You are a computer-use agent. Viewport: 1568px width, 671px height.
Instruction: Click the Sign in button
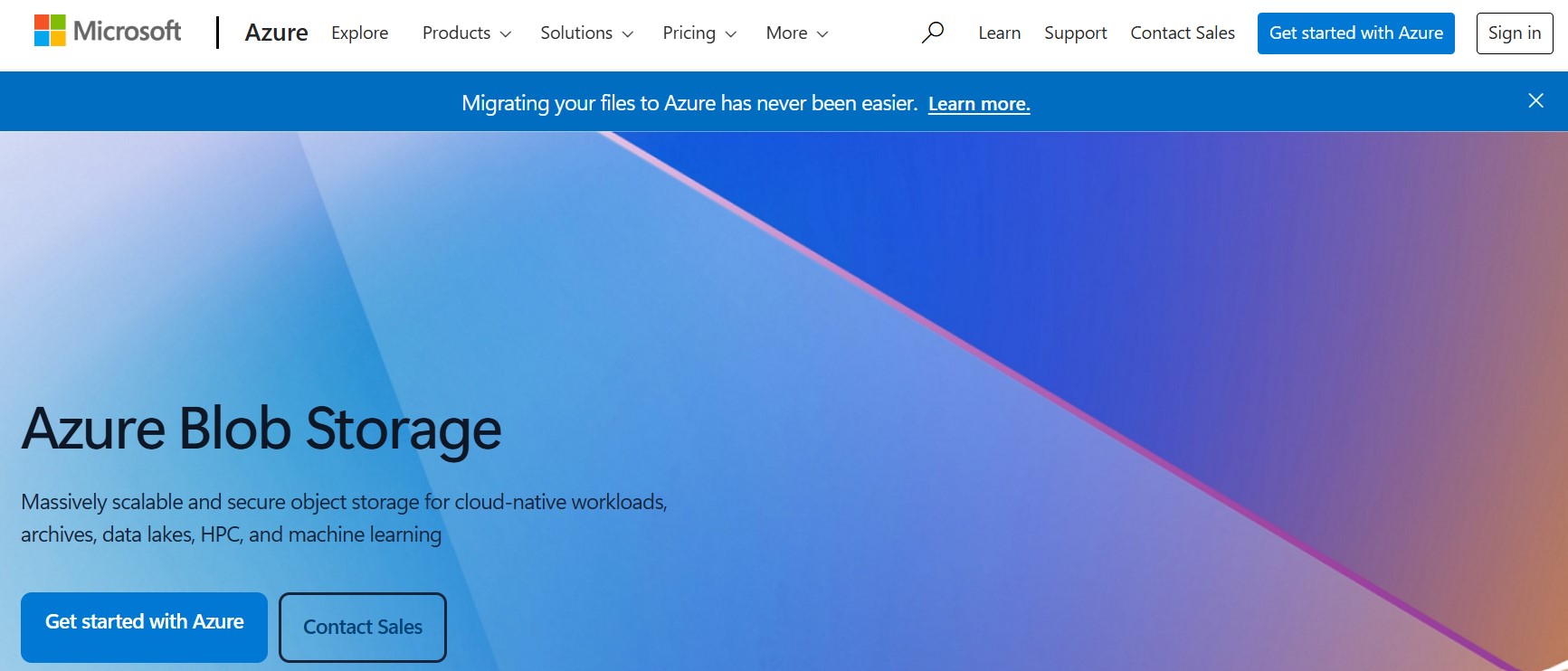(x=1515, y=33)
